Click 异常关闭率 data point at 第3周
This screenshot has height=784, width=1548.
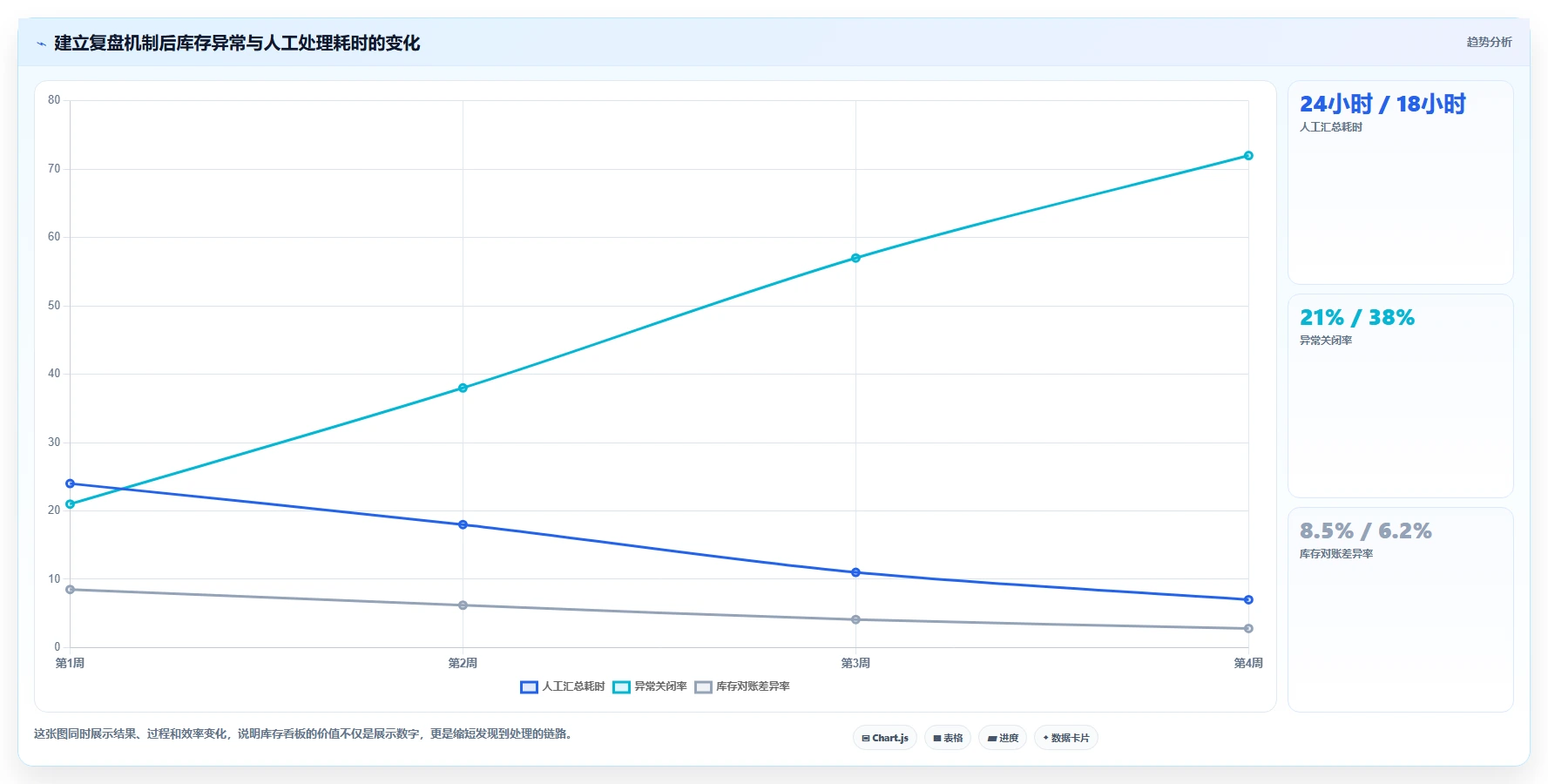[855, 258]
